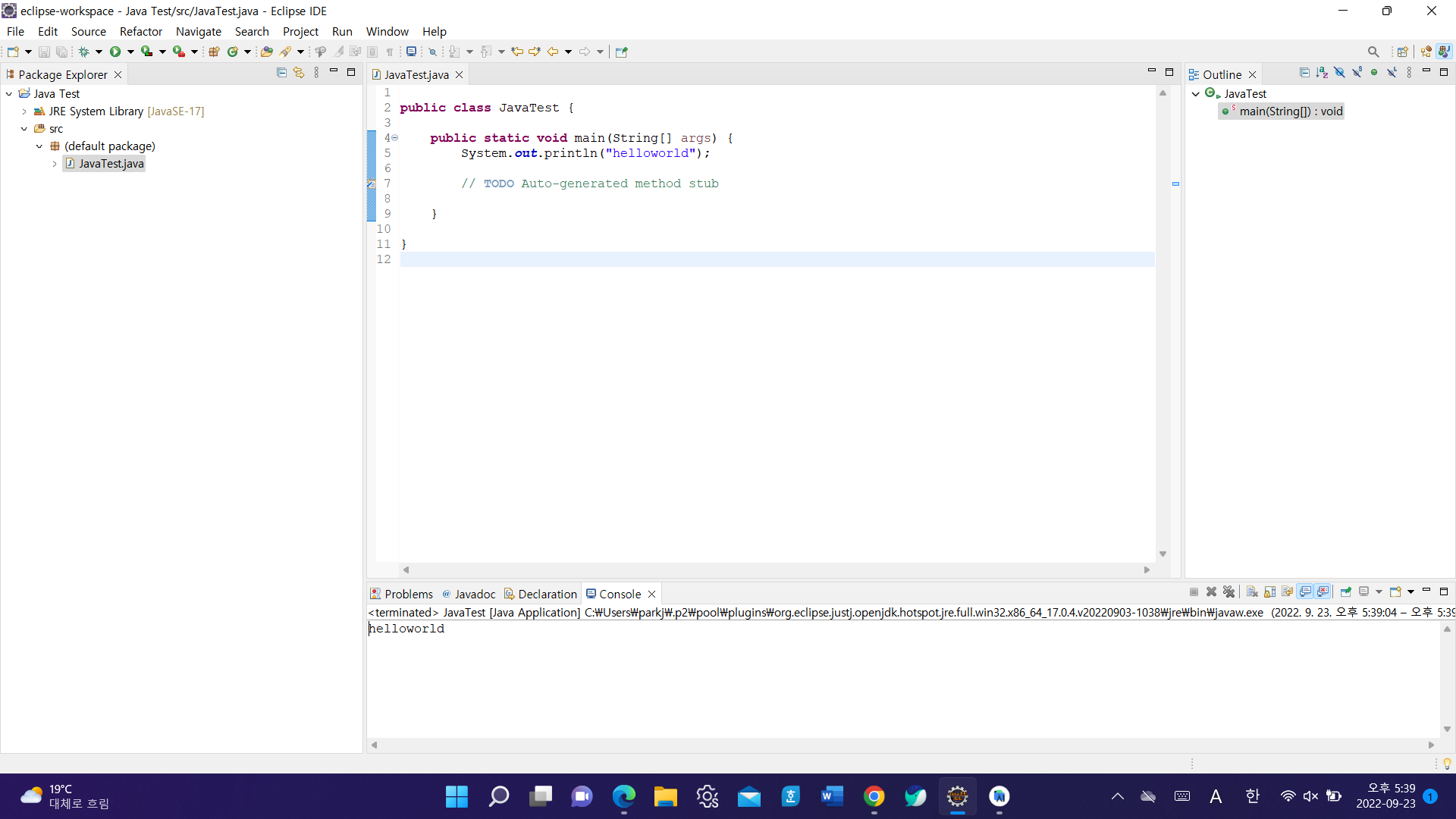Click the green Run button in toolbar

tap(115, 52)
